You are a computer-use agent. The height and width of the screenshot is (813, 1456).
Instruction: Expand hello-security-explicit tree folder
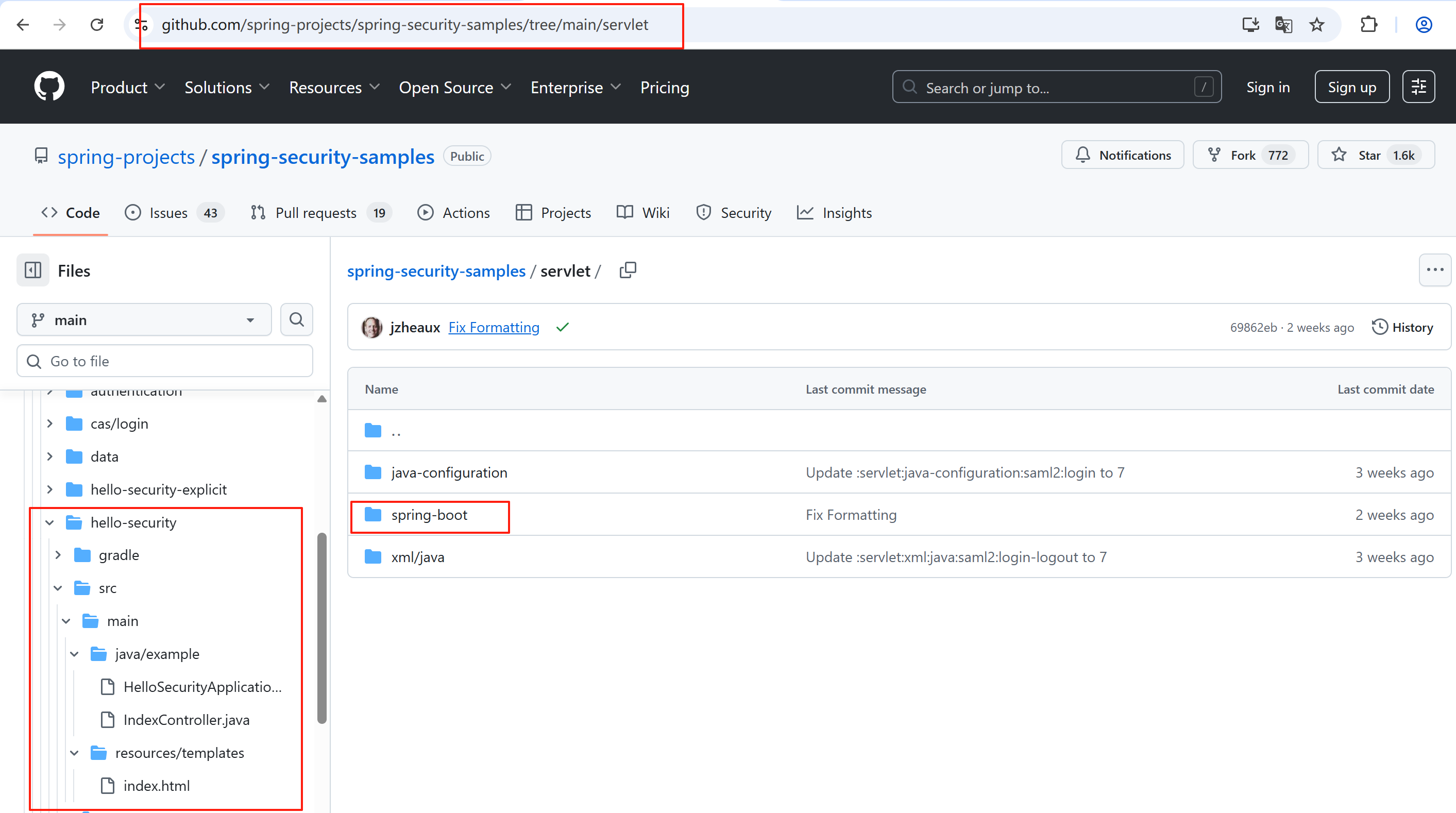[50, 489]
